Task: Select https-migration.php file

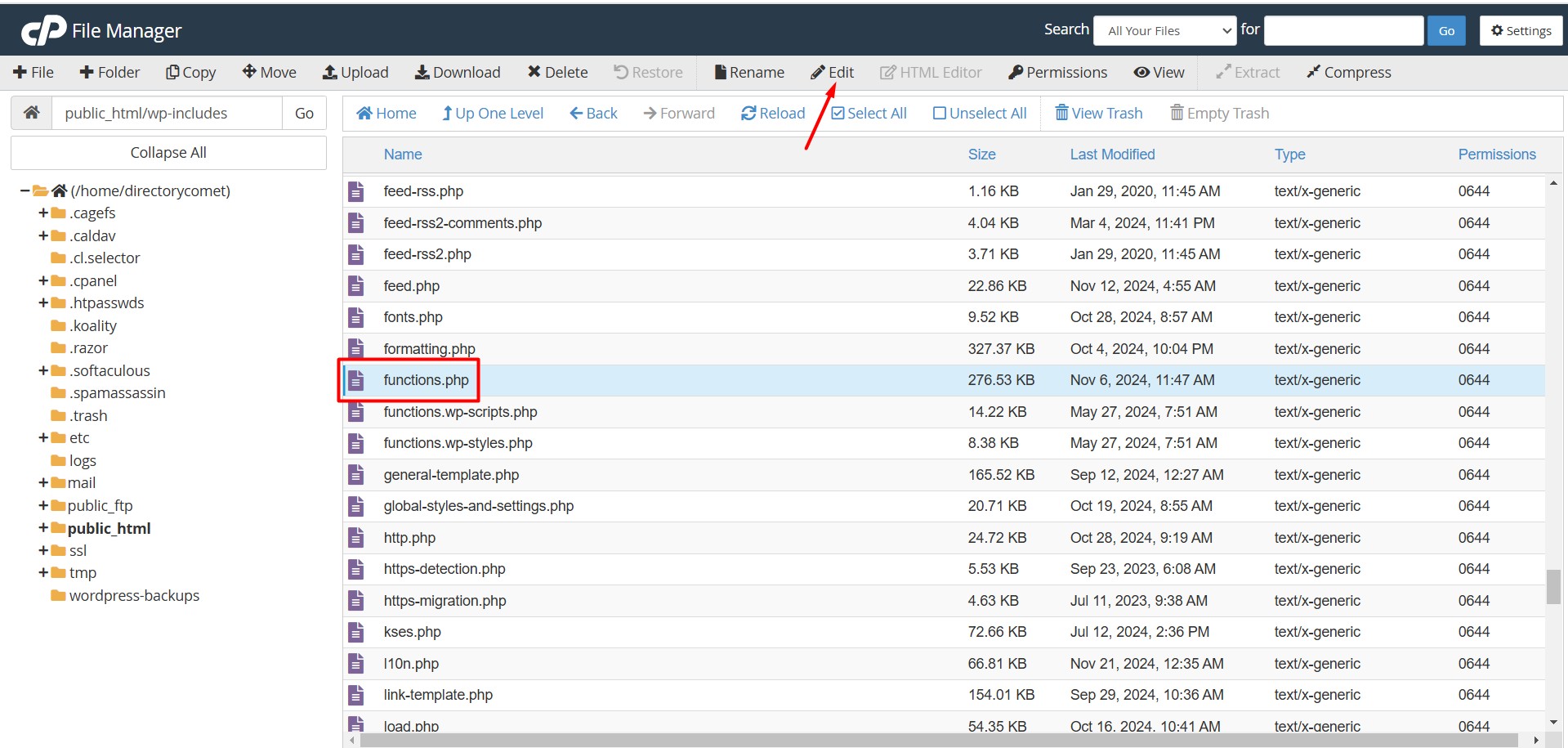Action: click(x=944, y=601)
